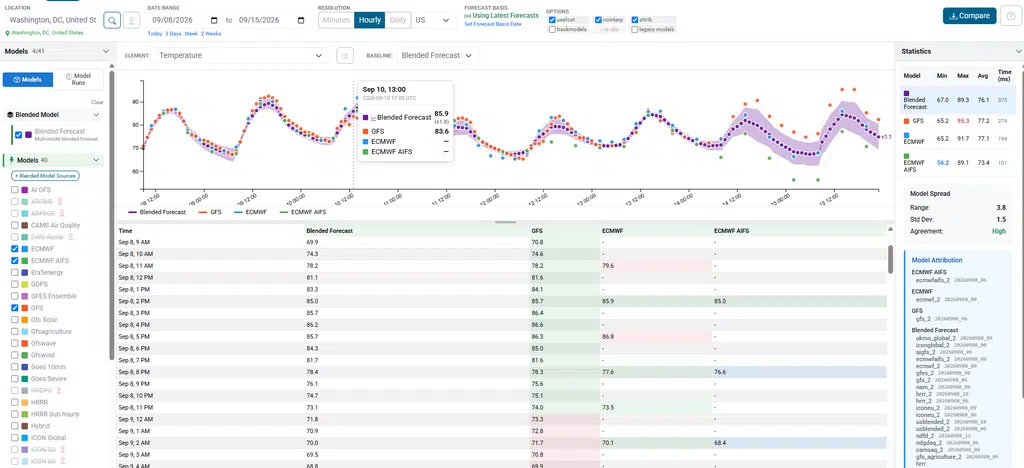Open the Model Runs tab
1024x468 pixels.
(78, 79)
